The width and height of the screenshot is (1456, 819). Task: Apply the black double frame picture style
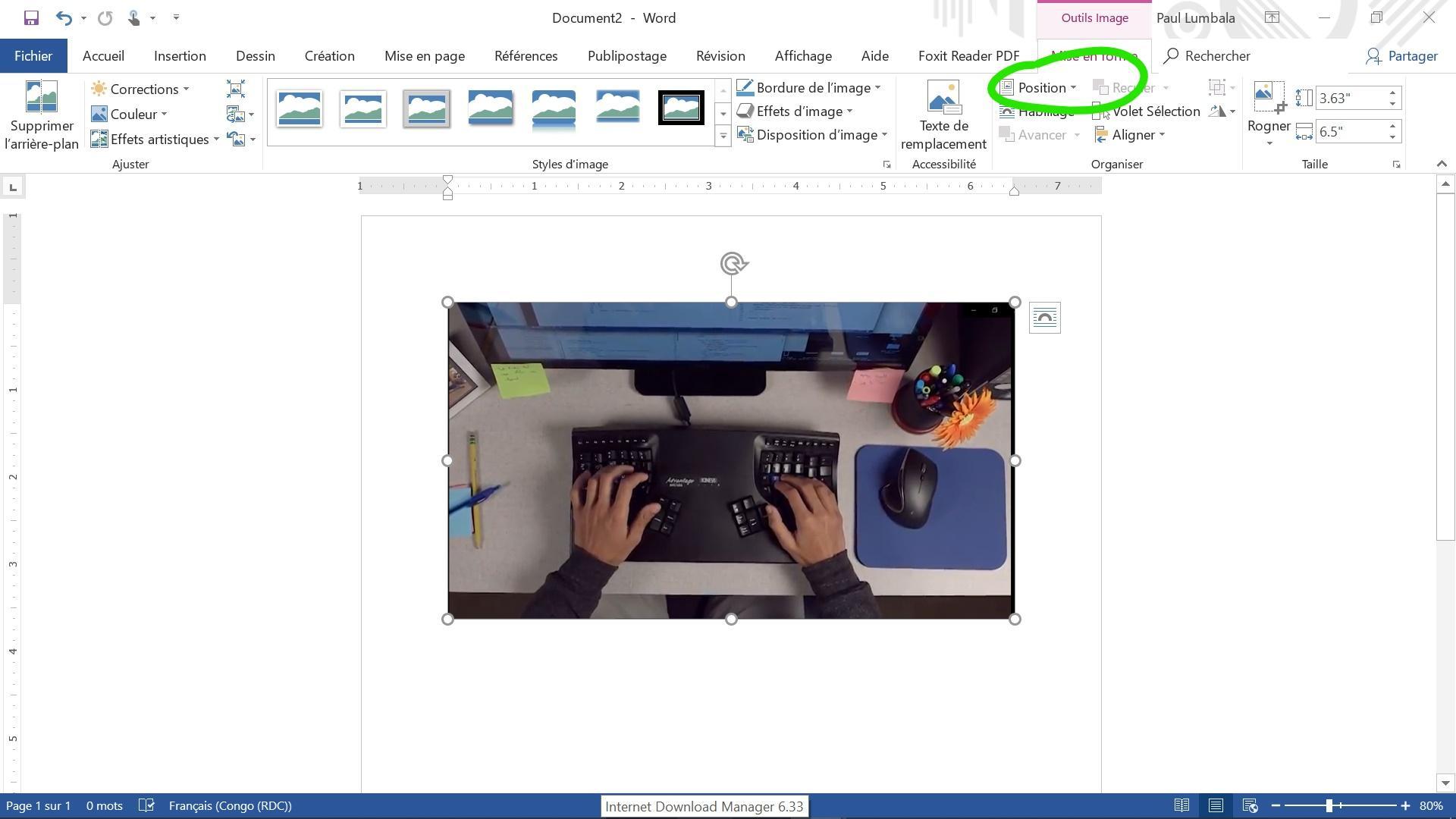(680, 108)
